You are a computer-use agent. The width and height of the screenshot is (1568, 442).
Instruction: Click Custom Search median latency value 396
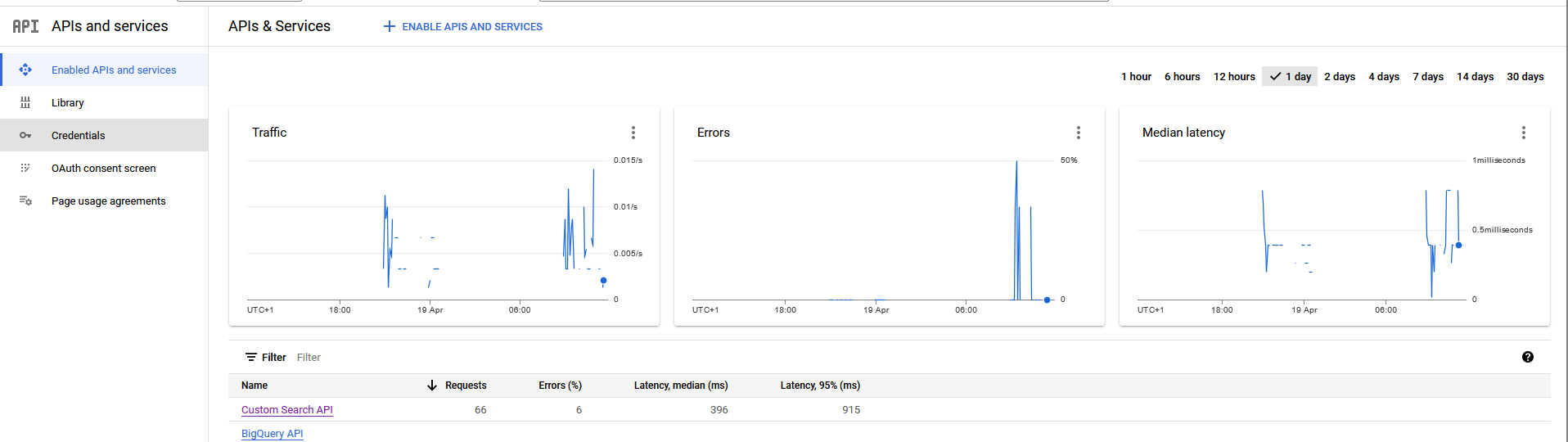click(x=719, y=409)
